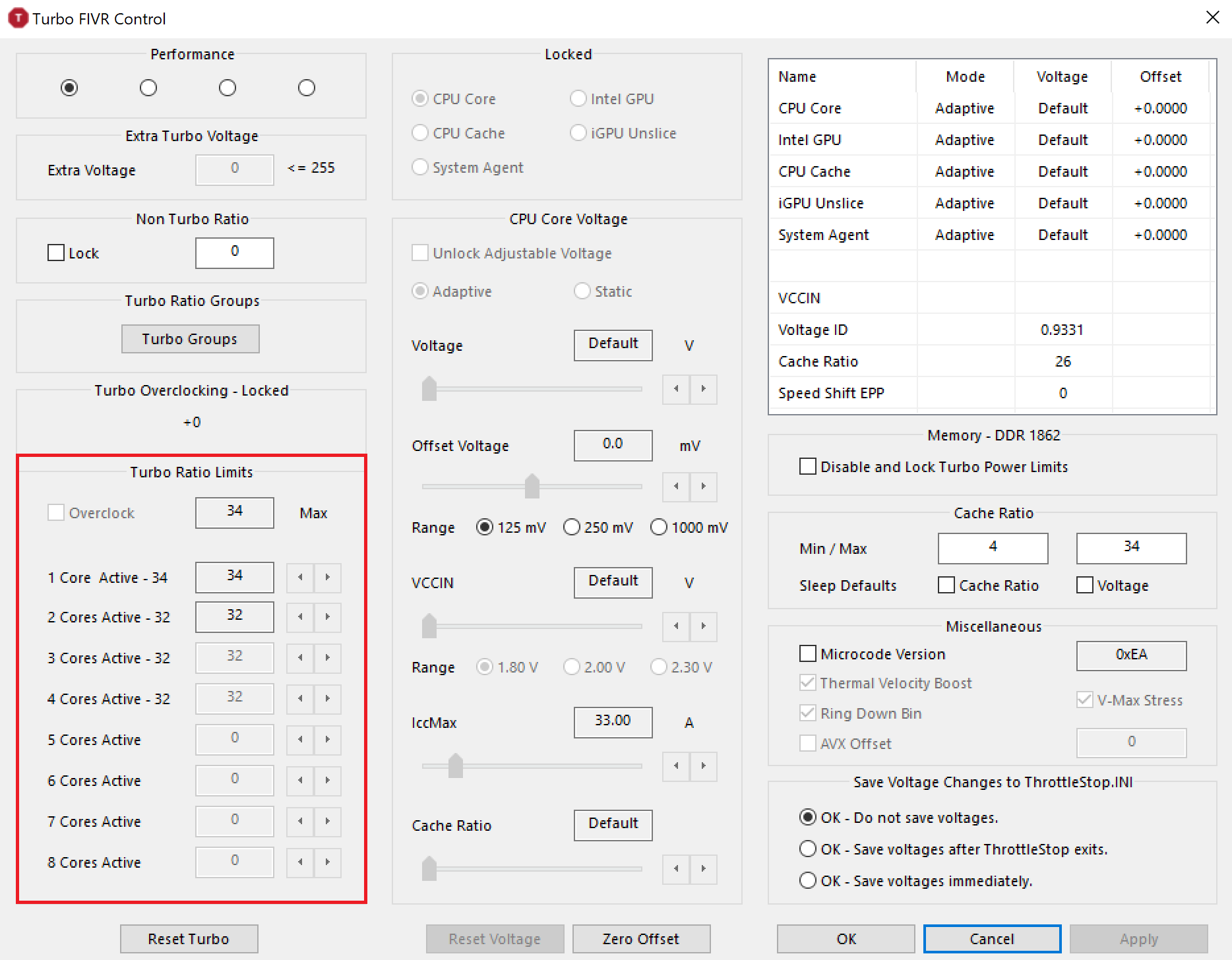This screenshot has width=1232, height=960.
Task: Click the Offset Voltage value field
Action: click(613, 446)
